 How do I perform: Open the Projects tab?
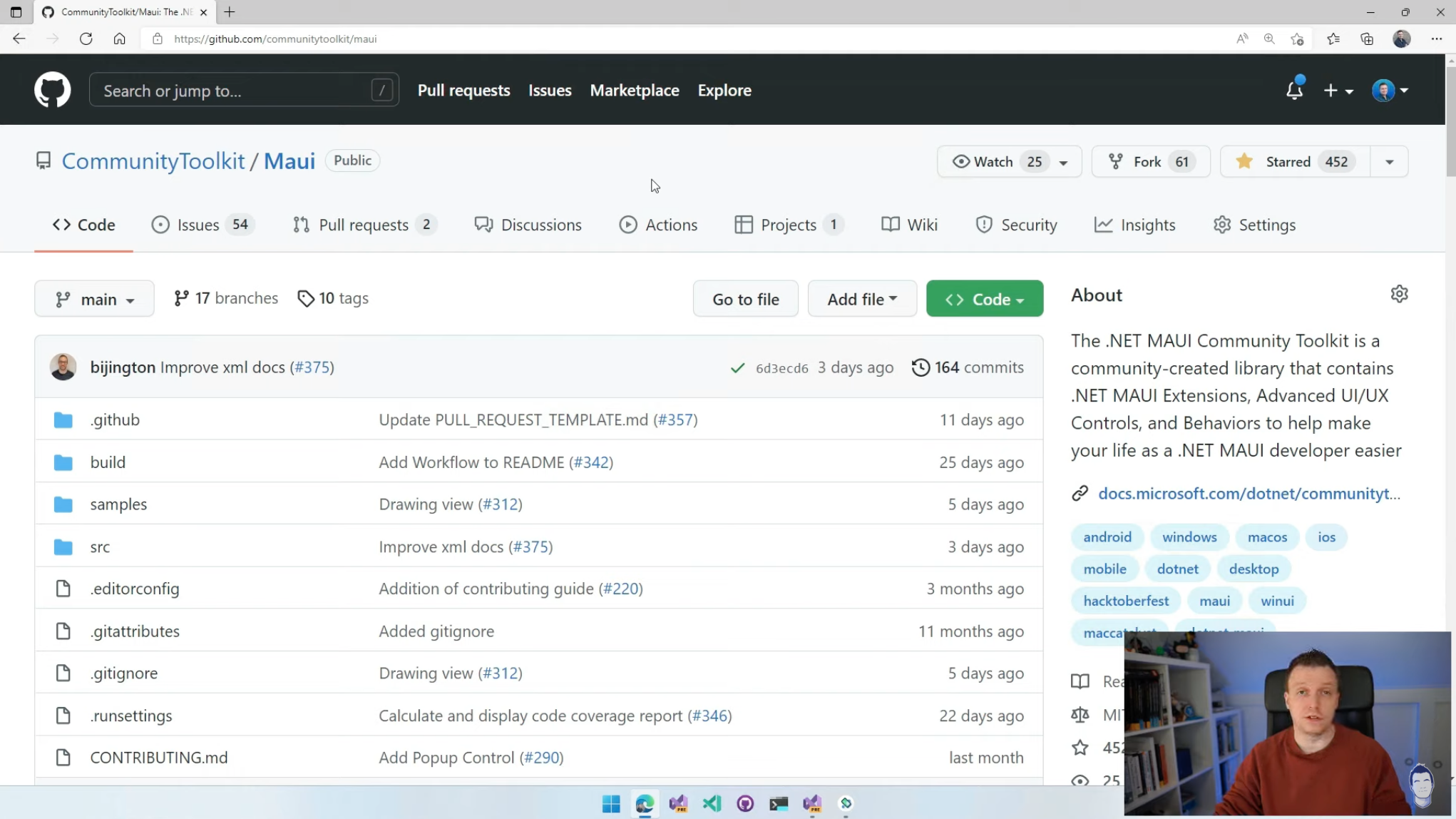(x=789, y=225)
